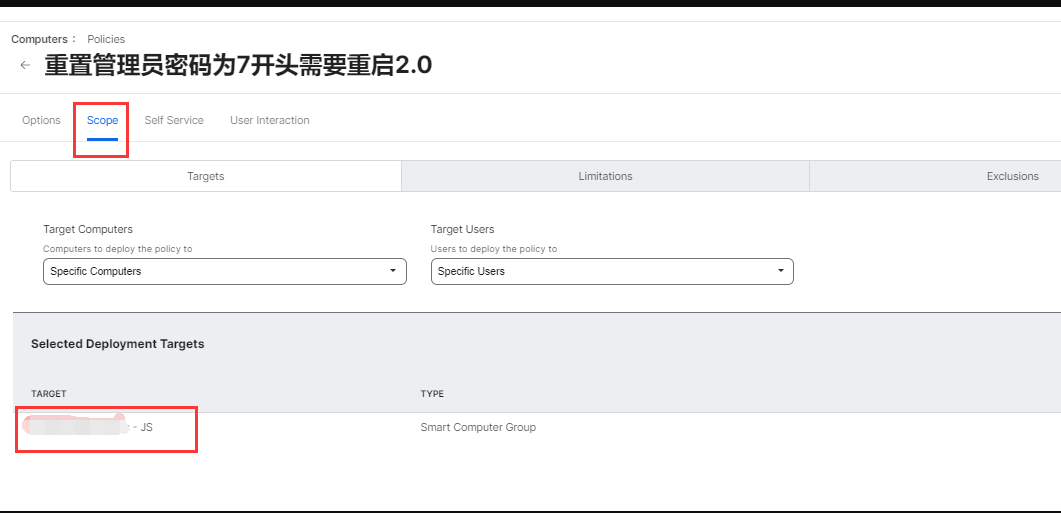The width and height of the screenshot is (1061, 513).
Task: Open the Self Service tab
Action: click(174, 120)
